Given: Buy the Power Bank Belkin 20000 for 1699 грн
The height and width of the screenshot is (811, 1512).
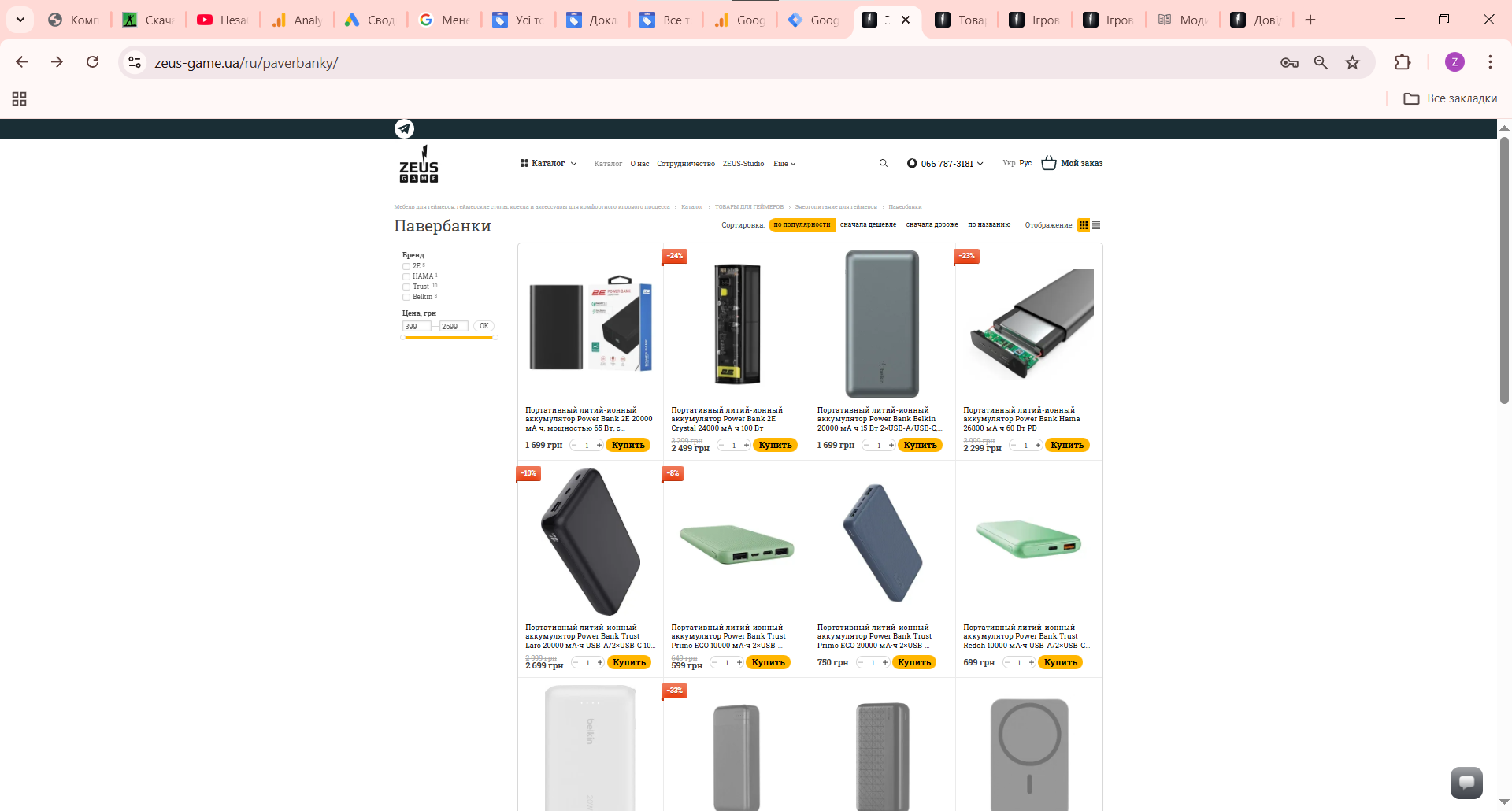Looking at the screenshot, I should coord(920,445).
